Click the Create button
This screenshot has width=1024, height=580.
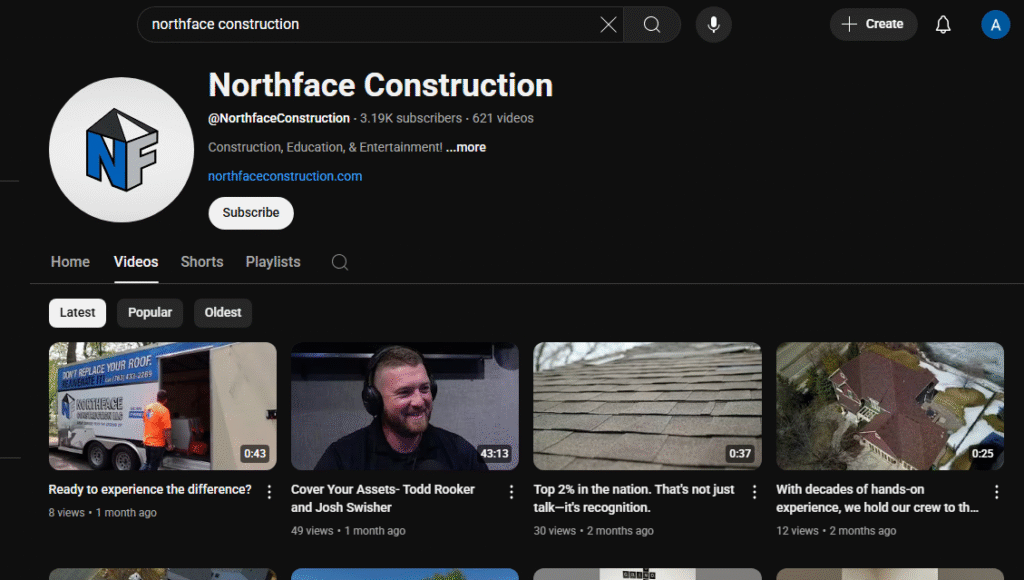tap(873, 24)
